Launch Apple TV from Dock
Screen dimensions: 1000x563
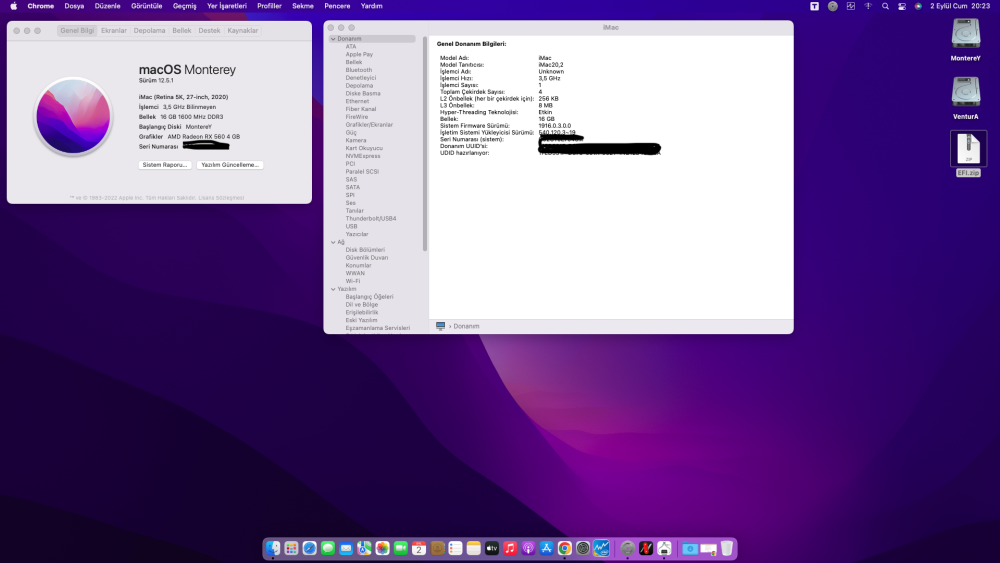492,548
